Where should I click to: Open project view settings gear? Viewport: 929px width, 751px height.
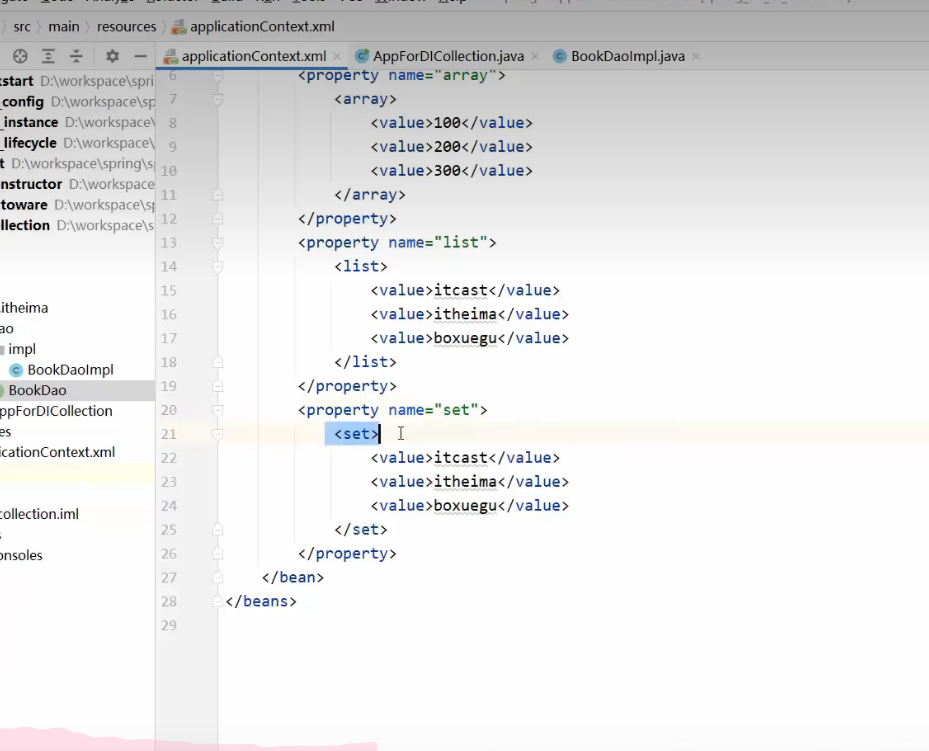coord(112,56)
